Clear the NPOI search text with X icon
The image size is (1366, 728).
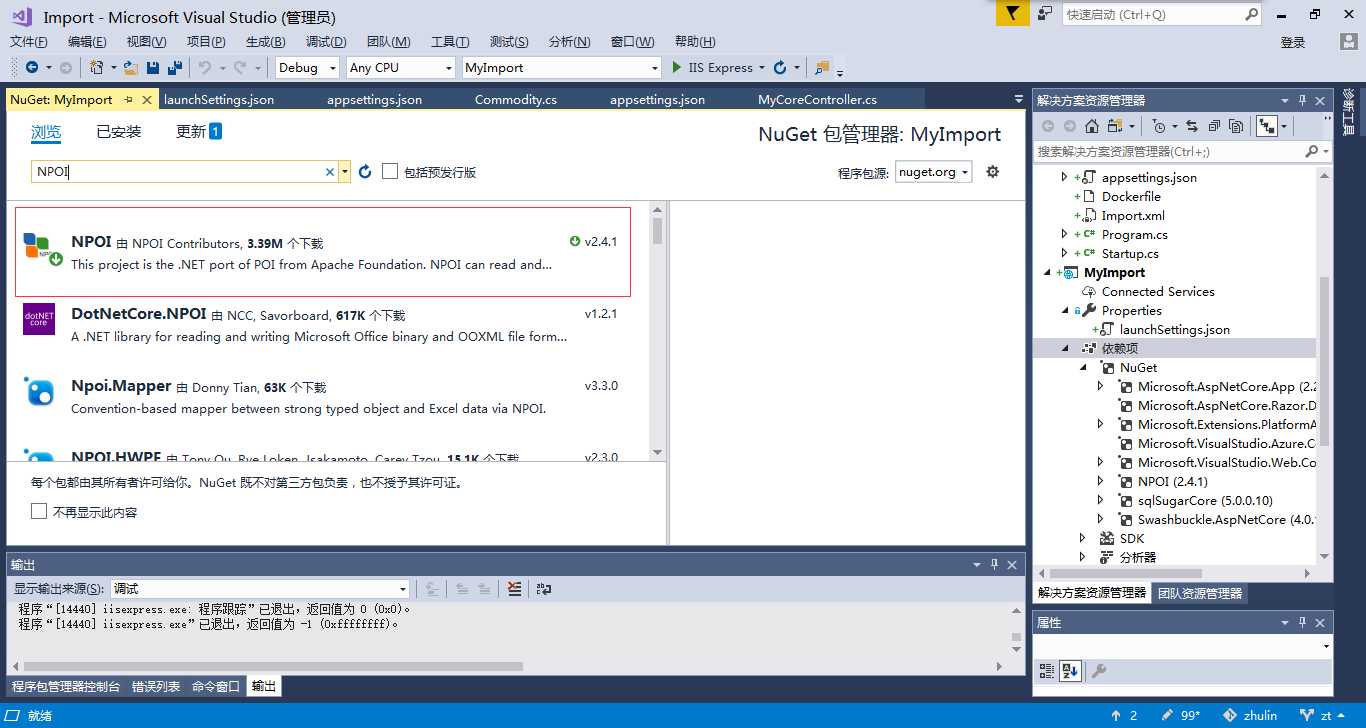tap(330, 172)
